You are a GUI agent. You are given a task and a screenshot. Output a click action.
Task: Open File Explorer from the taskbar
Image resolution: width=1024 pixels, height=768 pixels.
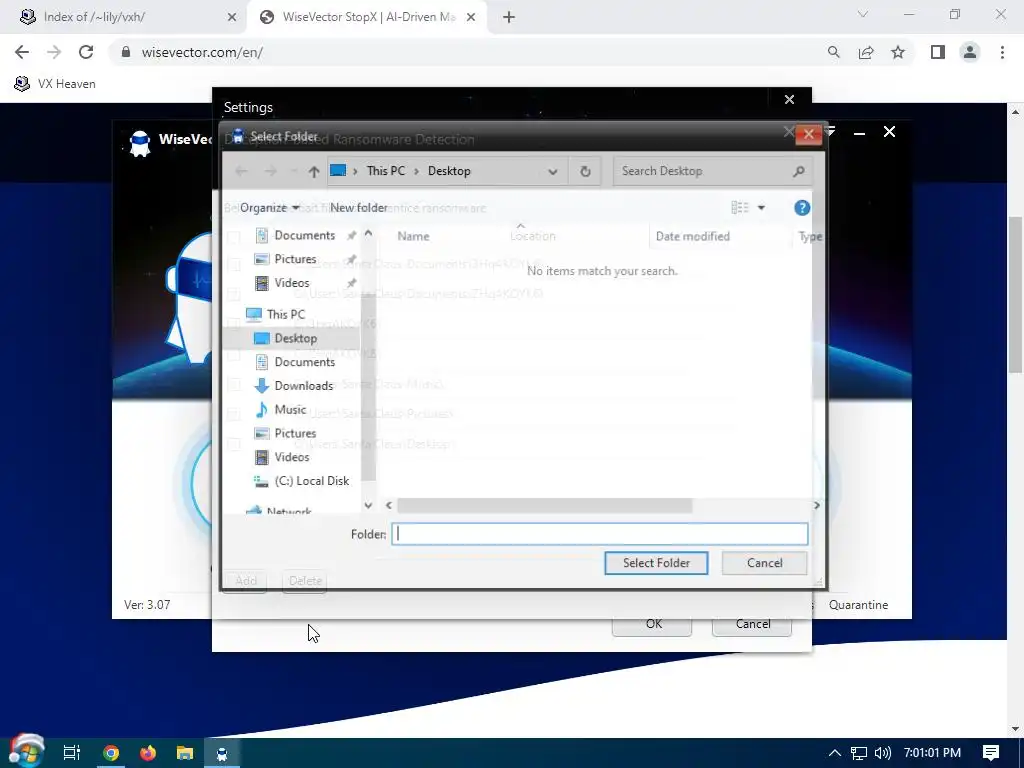click(x=185, y=753)
